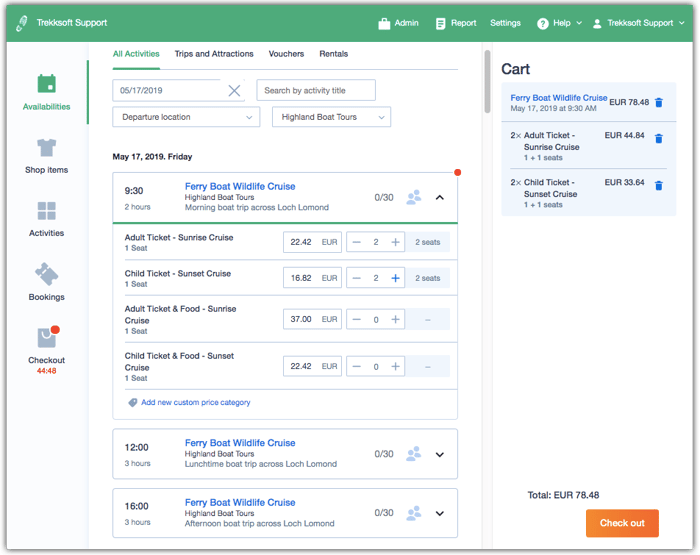Click guests icon on 9:30 cruise
The image size is (700, 555).
tap(414, 197)
